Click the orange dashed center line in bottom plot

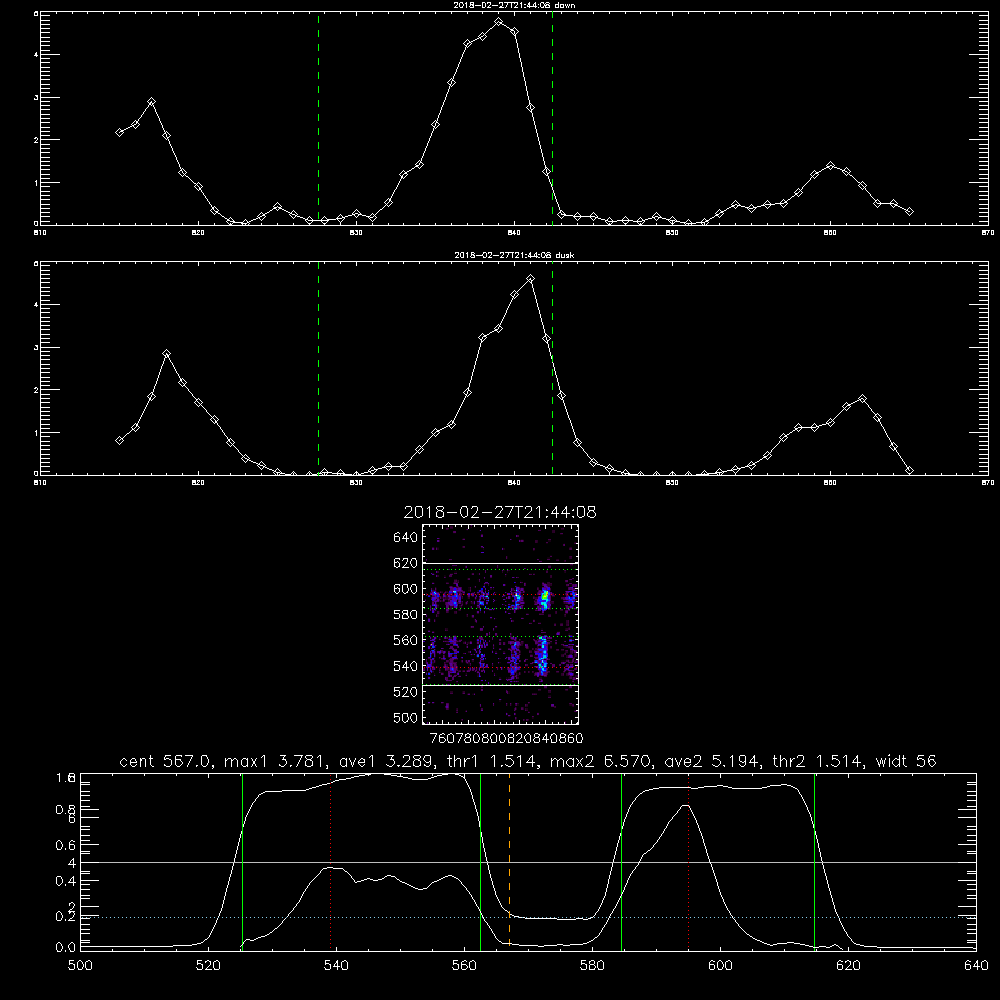[509, 861]
